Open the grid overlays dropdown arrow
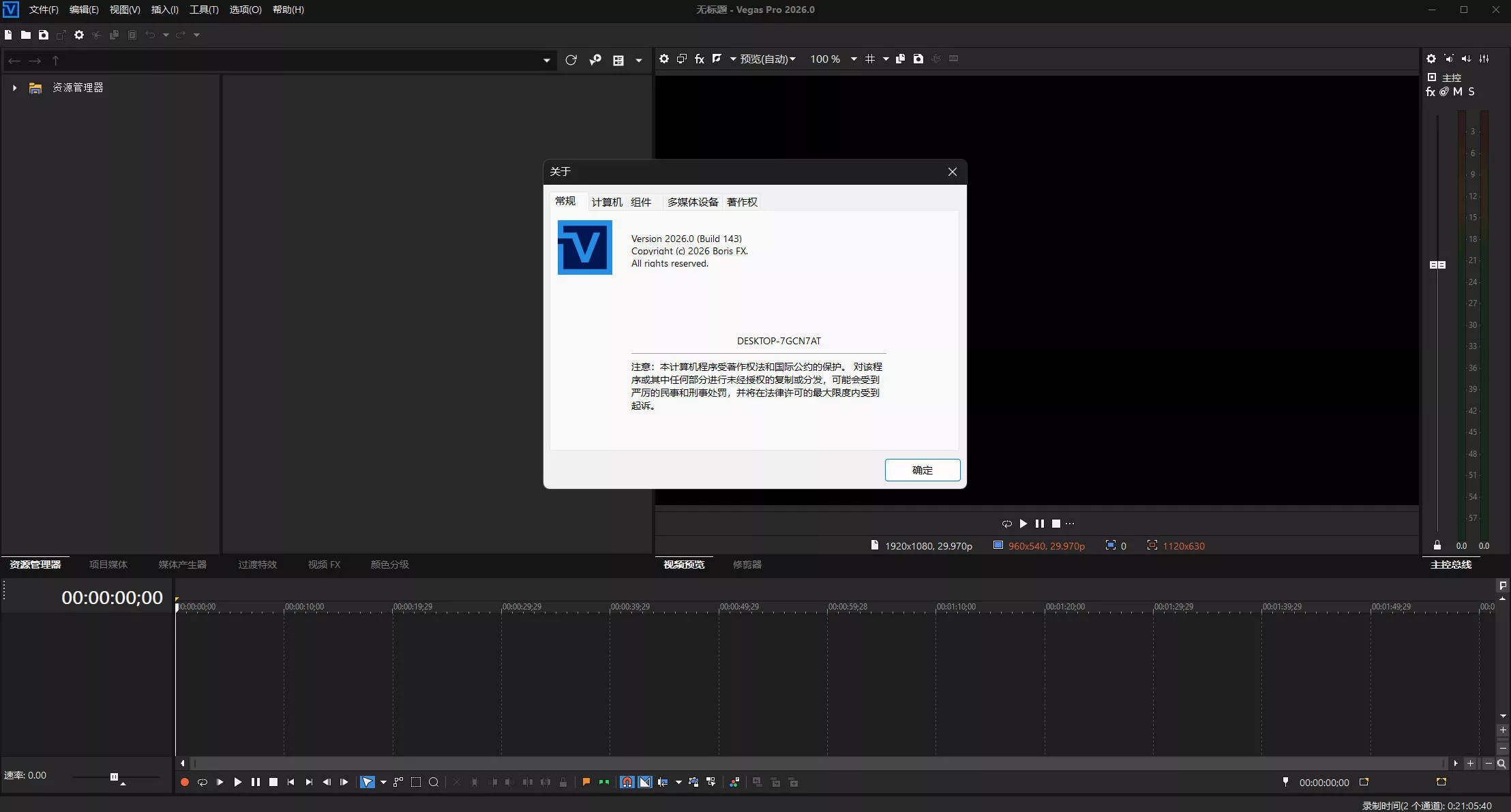This screenshot has height=812, width=1511. [x=886, y=59]
